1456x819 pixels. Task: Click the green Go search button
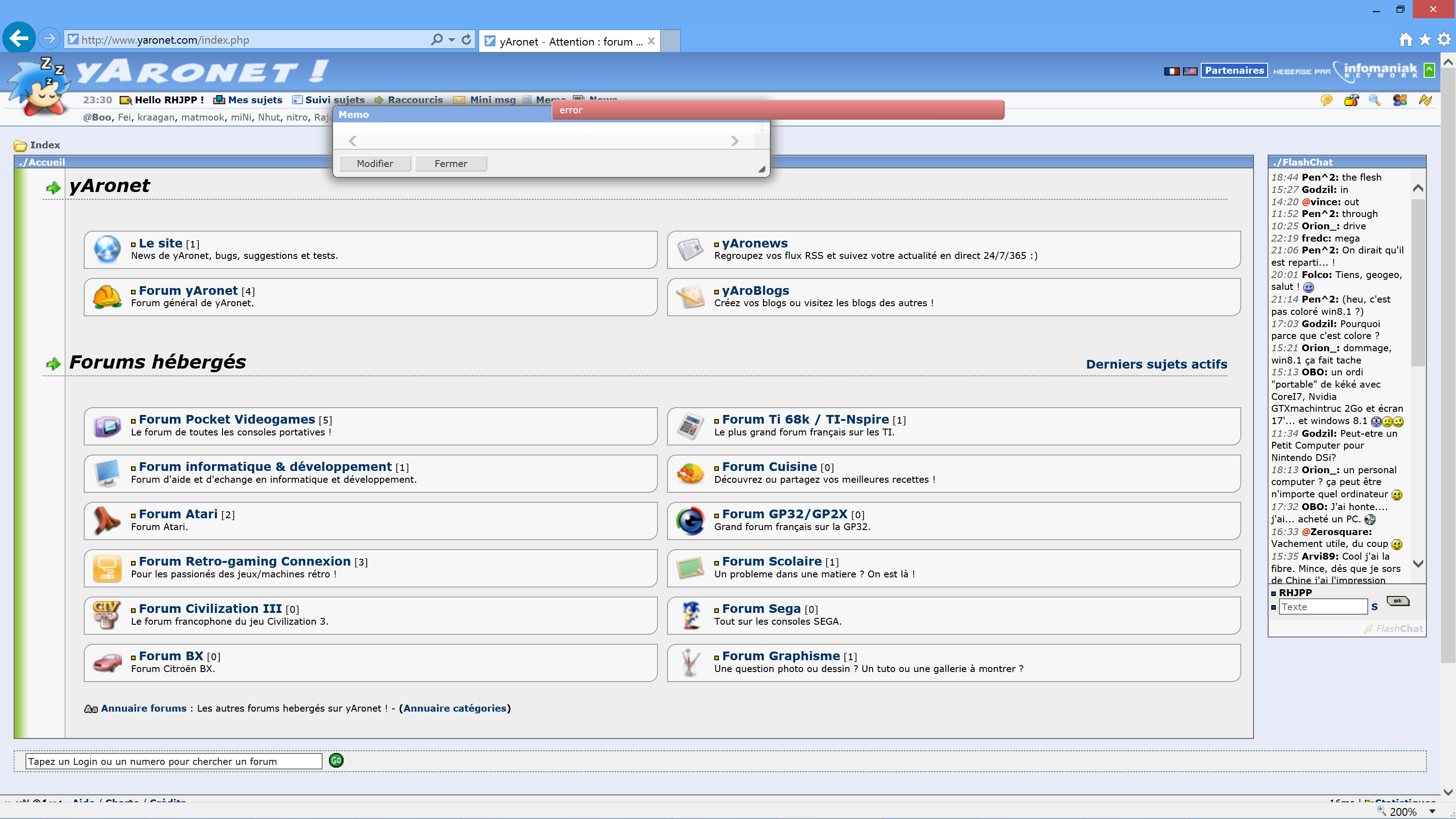pos(336,760)
